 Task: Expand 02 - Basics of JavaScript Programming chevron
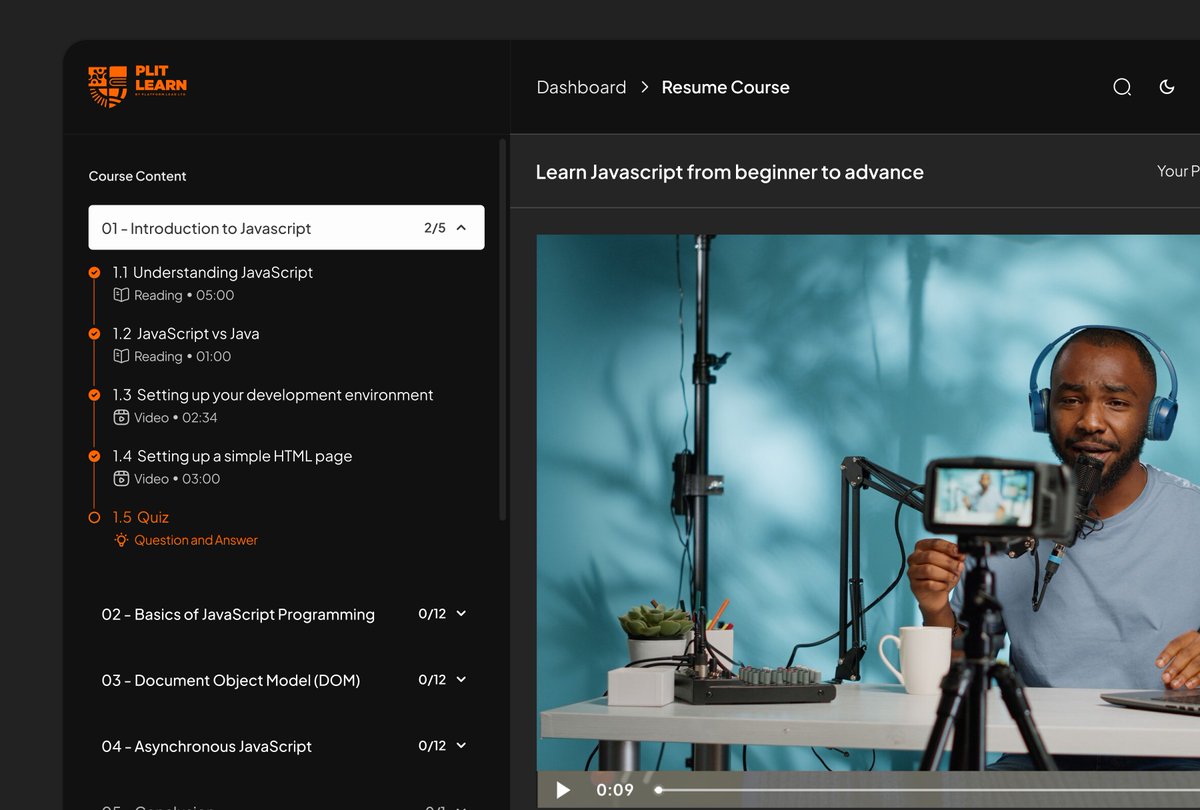(461, 614)
